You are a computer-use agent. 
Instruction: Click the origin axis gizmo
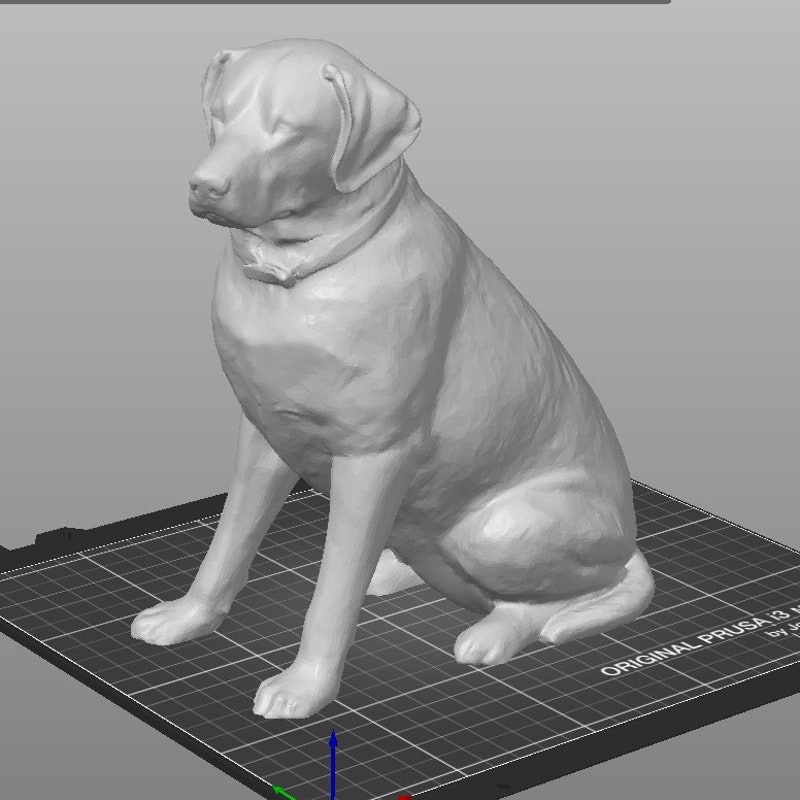(334, 790)
